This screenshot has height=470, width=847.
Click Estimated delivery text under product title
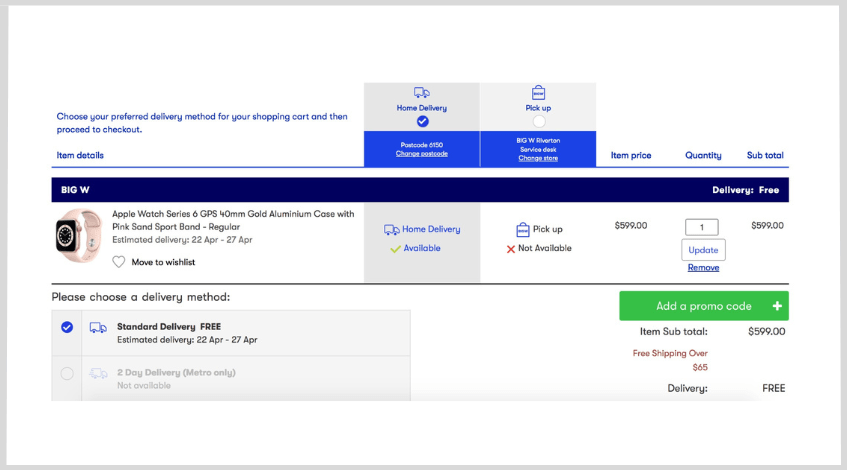[182, 239]
